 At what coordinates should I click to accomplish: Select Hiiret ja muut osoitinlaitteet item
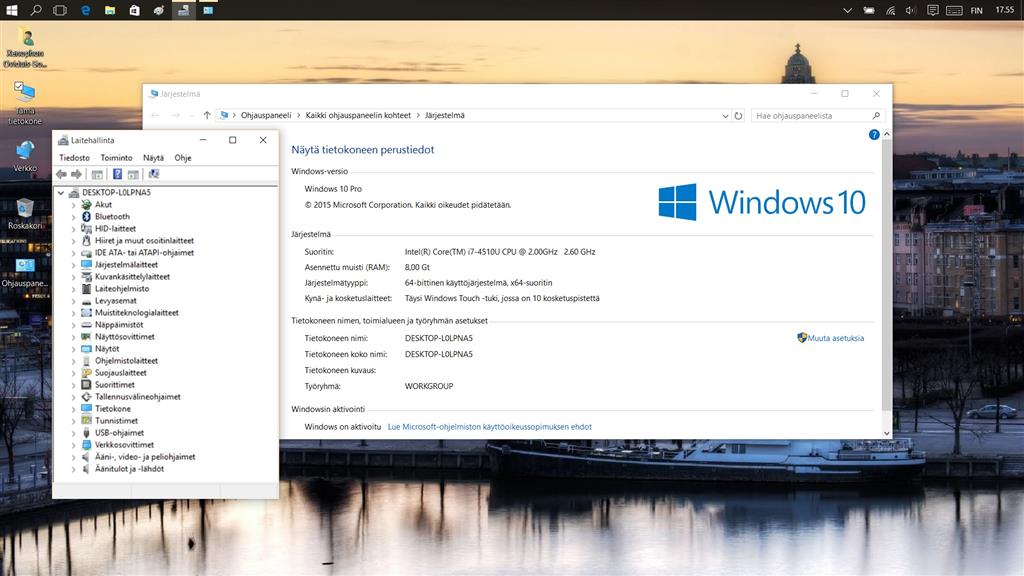click(x=144, y=241)
